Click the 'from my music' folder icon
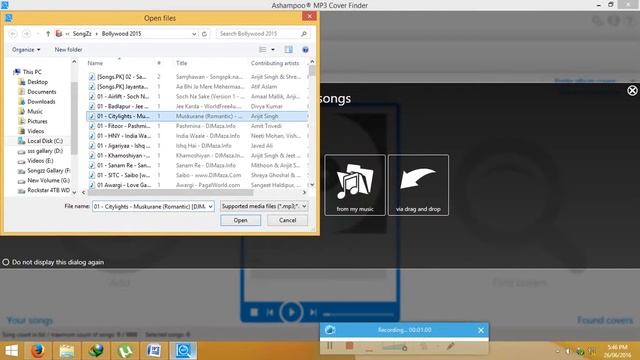 tap(355, 185)
